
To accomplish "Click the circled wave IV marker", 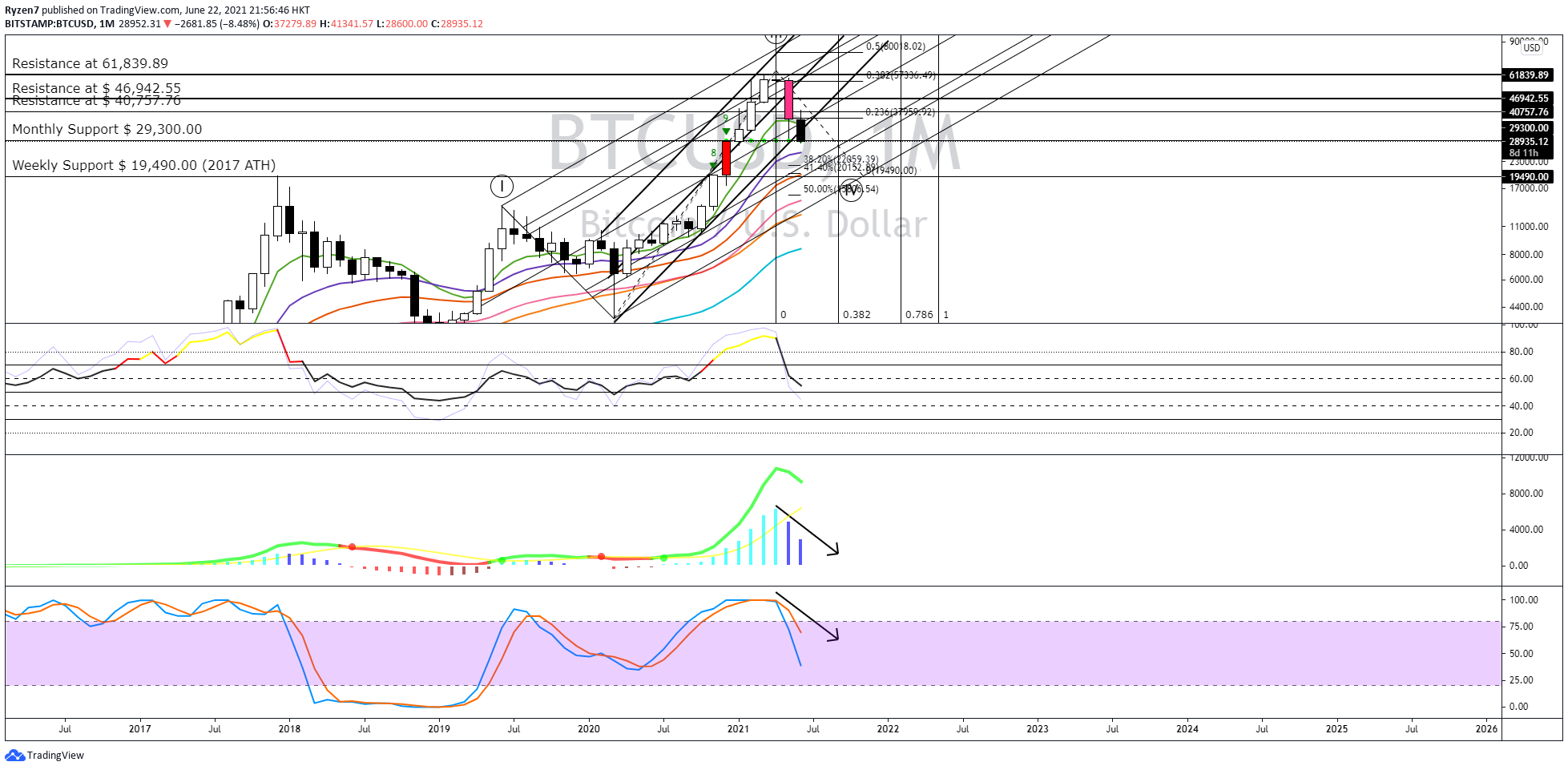I will click(850, 191).
